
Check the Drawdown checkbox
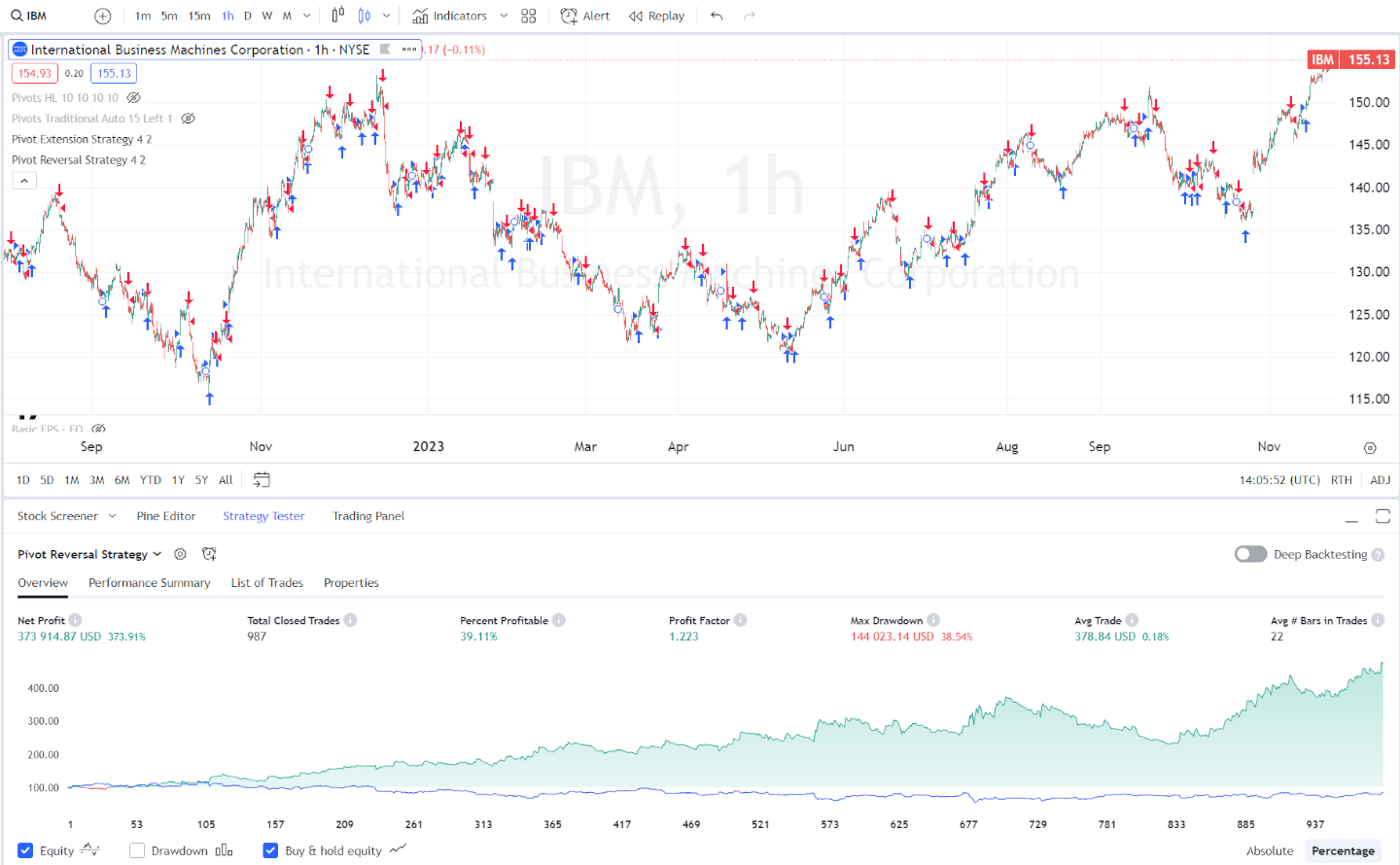coord(136,849)
